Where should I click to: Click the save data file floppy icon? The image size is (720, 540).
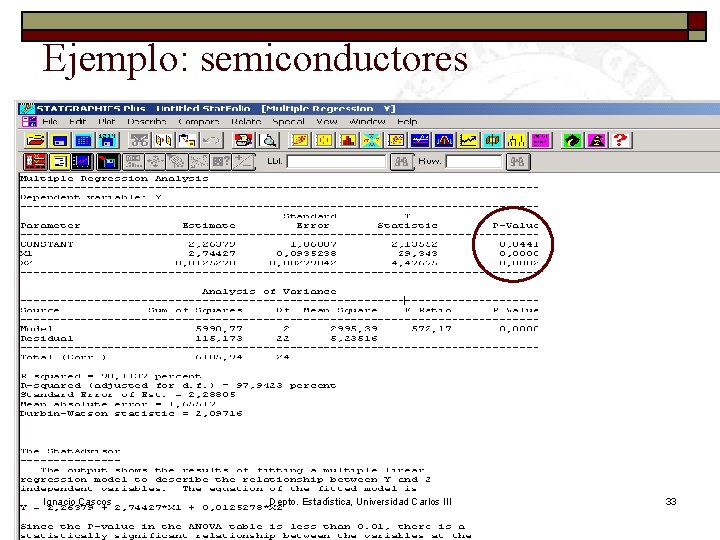(107, 140)
